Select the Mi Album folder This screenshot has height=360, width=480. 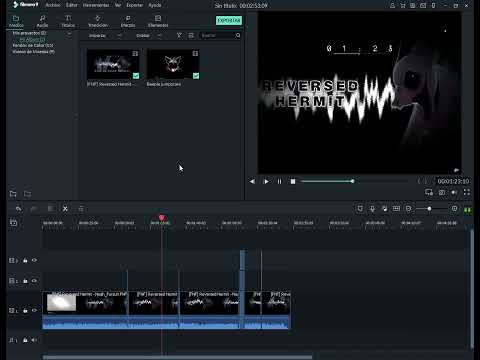[32, 39]
